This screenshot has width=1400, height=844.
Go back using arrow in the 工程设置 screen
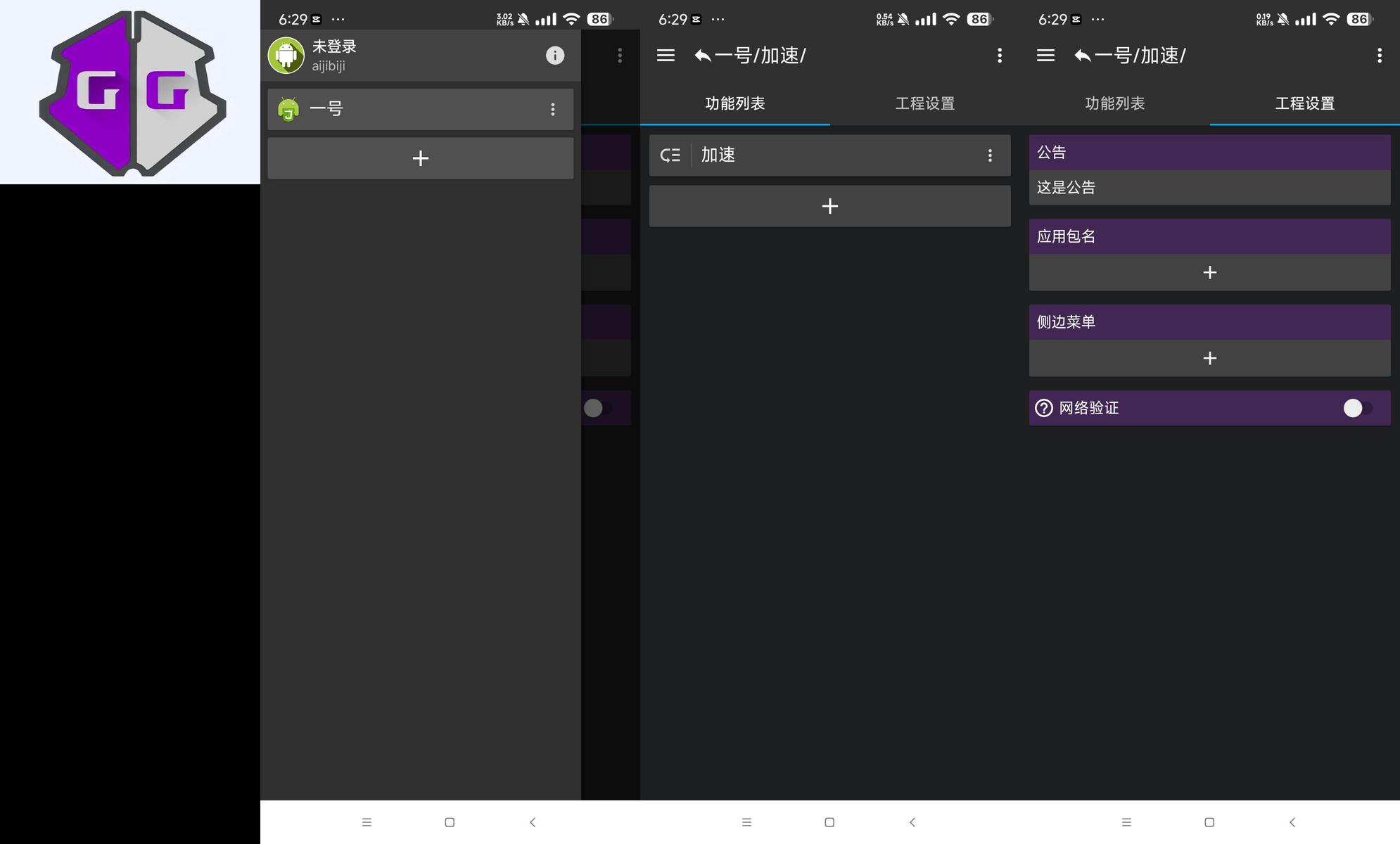[1083, 56]
